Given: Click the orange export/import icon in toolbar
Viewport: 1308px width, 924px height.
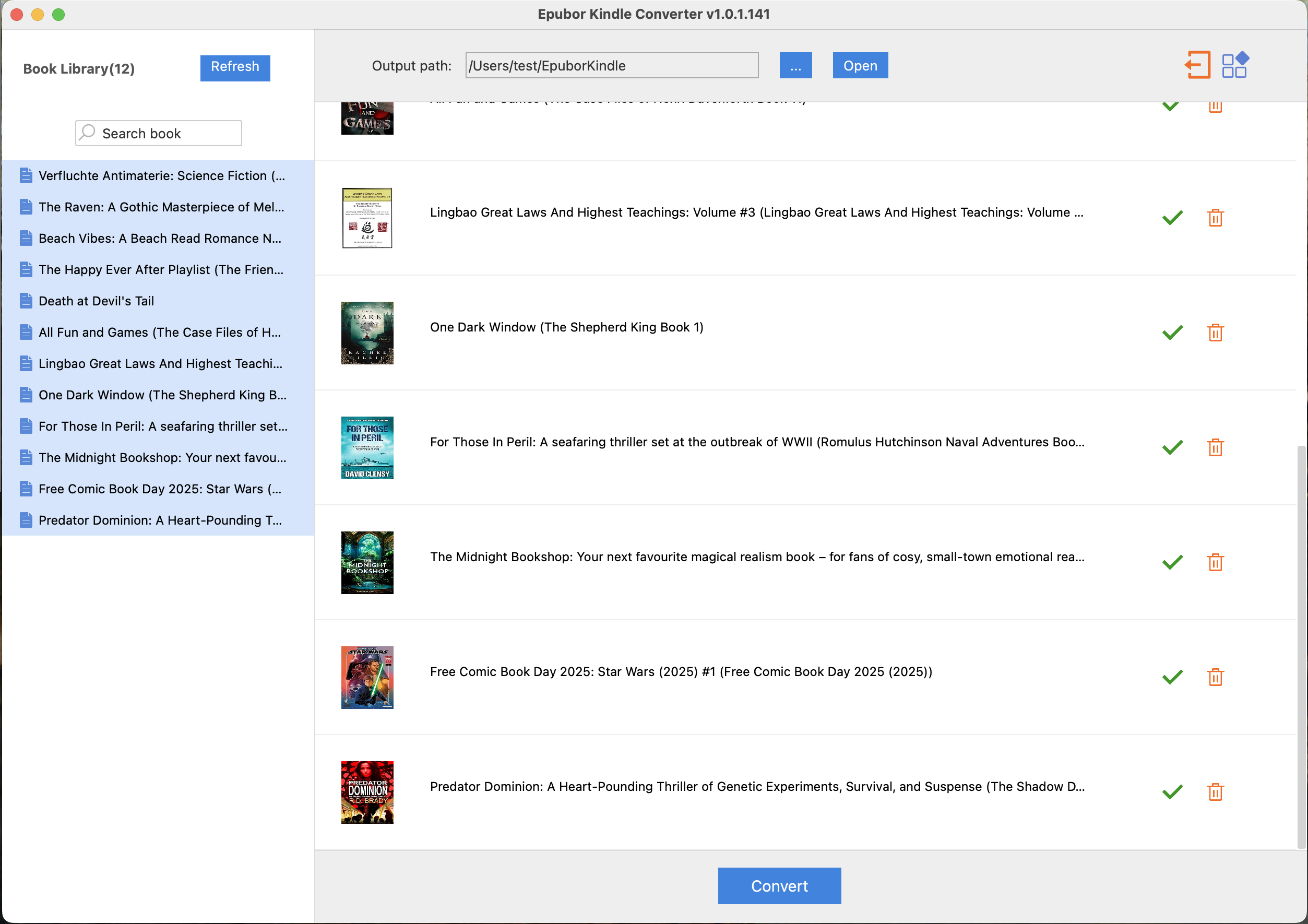Looking at the screenshot, I should (1197, 65).
